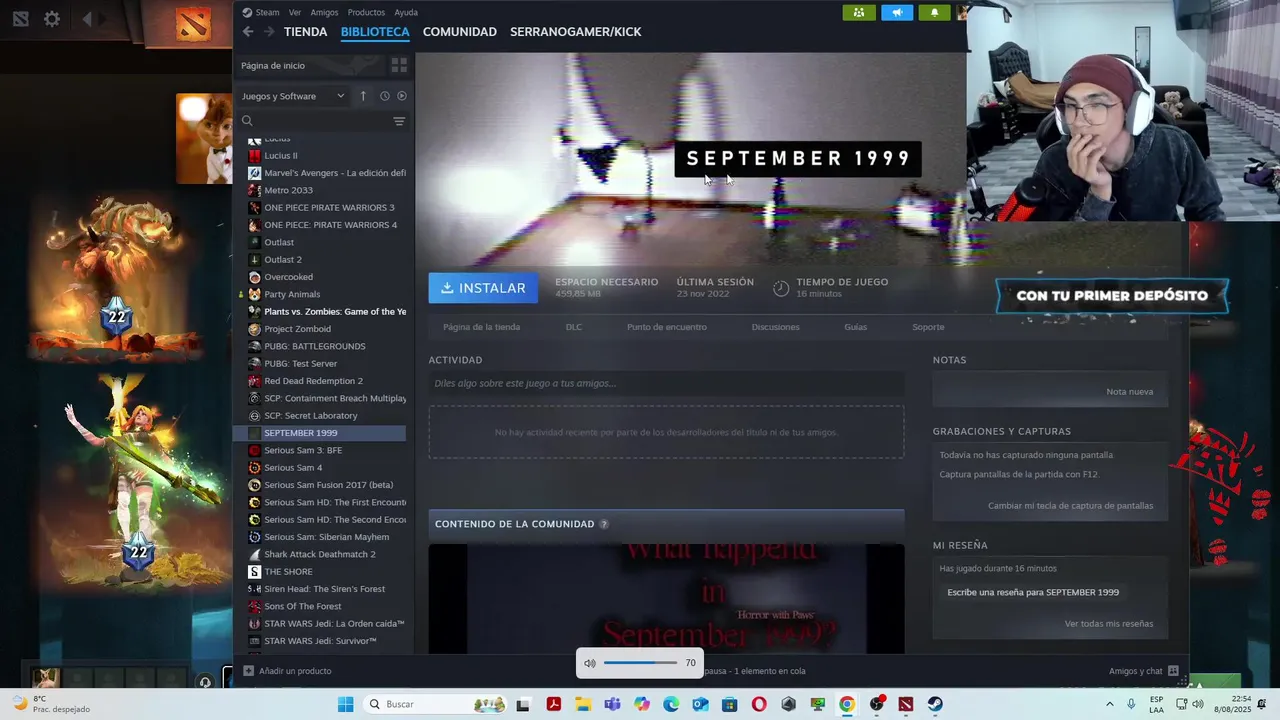Click the help question mark beside Contenido de la comunidad
1280x720 pixels.
tap(604, 524)
